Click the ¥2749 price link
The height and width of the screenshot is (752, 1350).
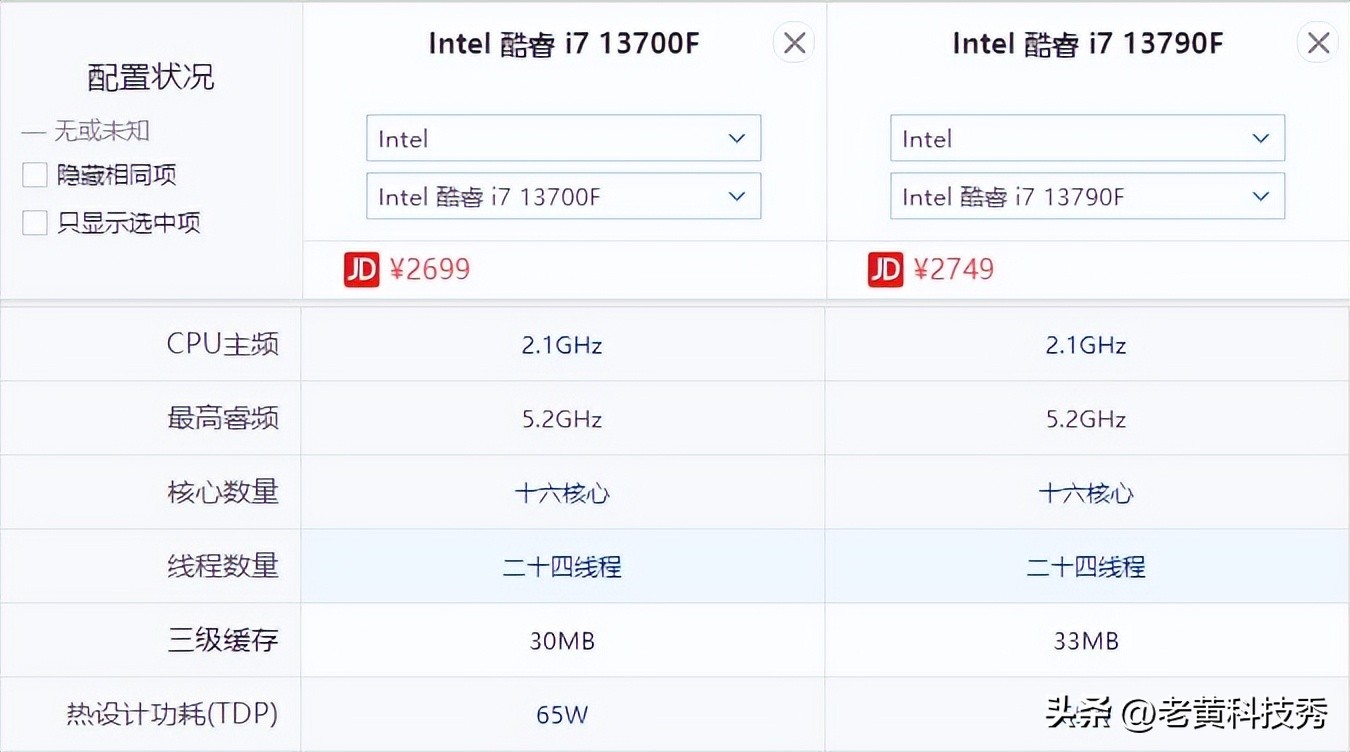(x=955, y=268)
